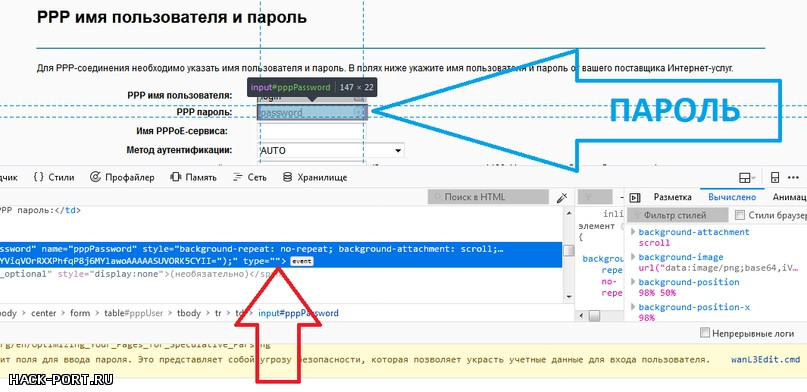Viewport: 807px width, 392px height.
Task: Click the Стили curly braces icon
Action: tap(39, 177)
